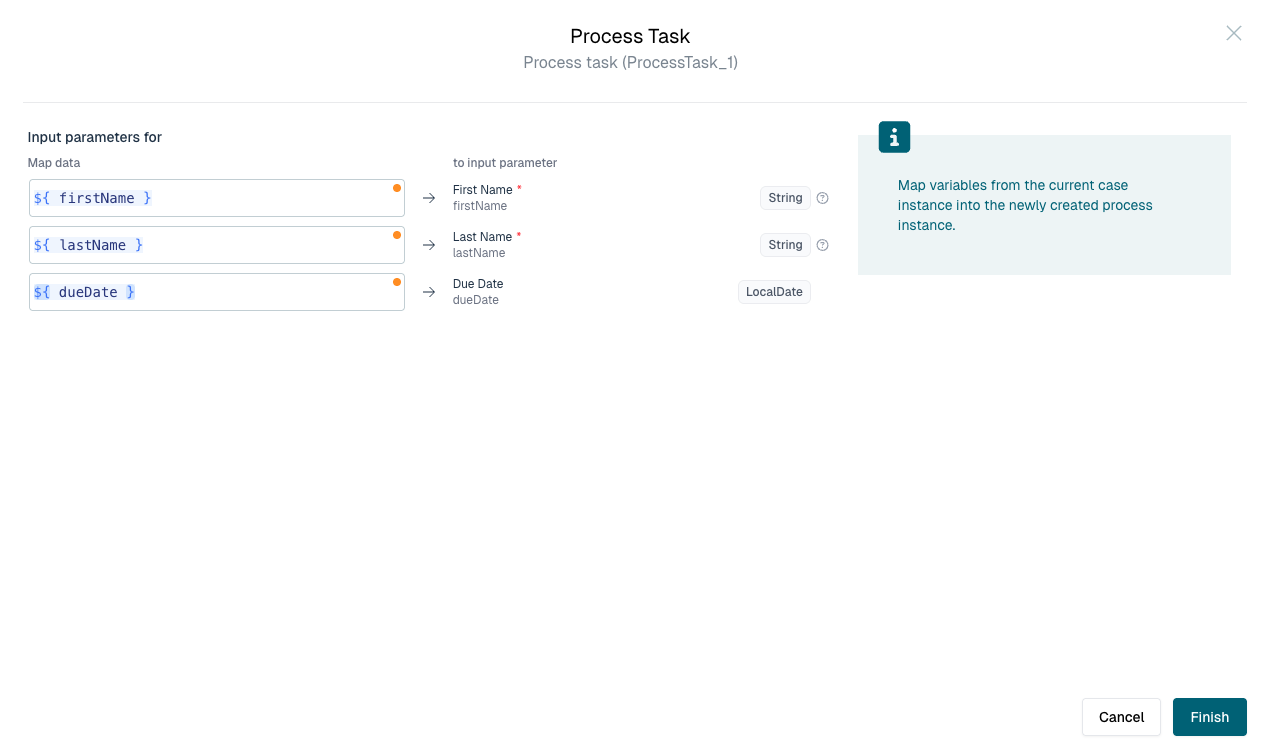Viewport: 1266px width, 754px height.
Task: Click the 'Map data' column header
Action: 54,162
